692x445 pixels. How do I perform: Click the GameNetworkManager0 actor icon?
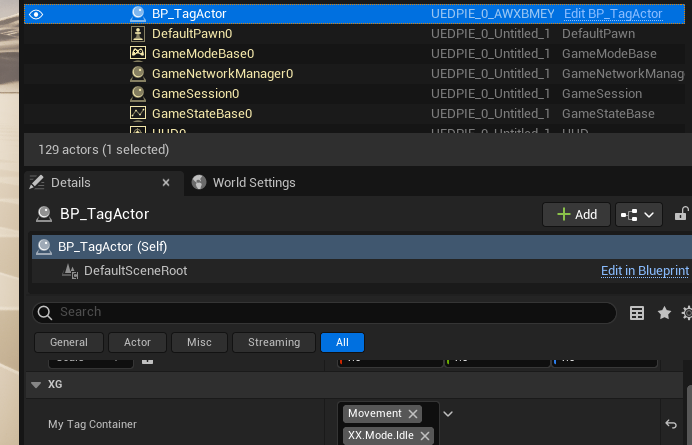click(x=138, y=74)
